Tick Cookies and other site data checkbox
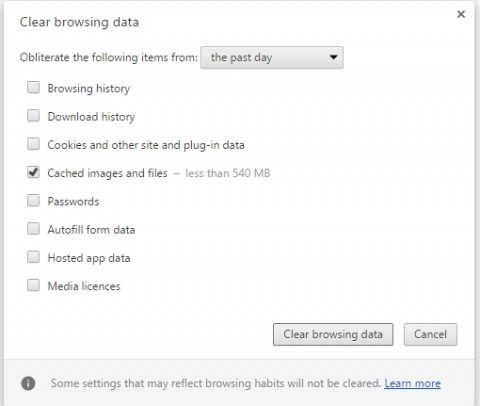Image resolution: width=480 pixels, height=406 pixels. [x=33, y=144]
